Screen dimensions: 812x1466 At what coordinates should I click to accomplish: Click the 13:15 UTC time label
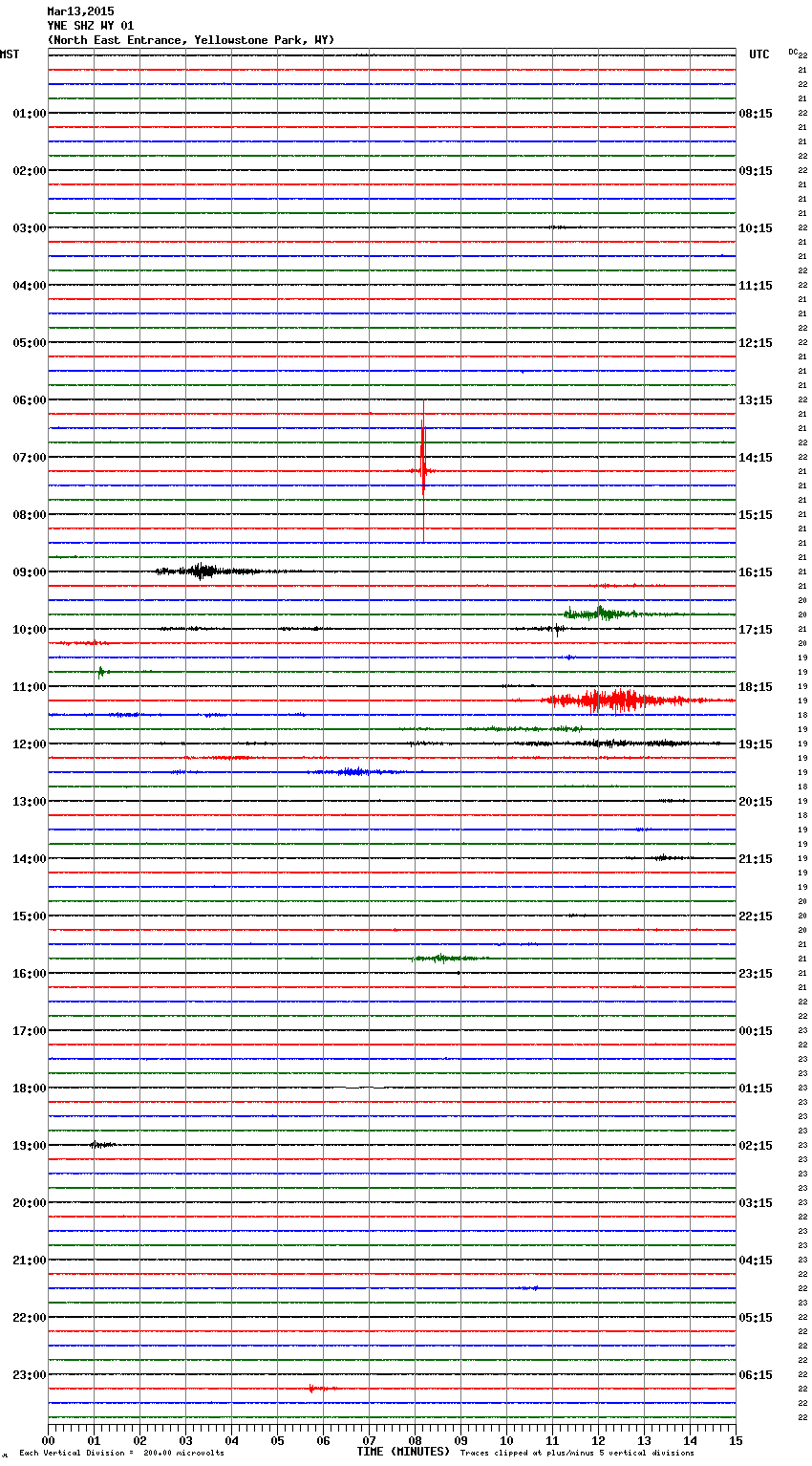[x=756, y=400]
